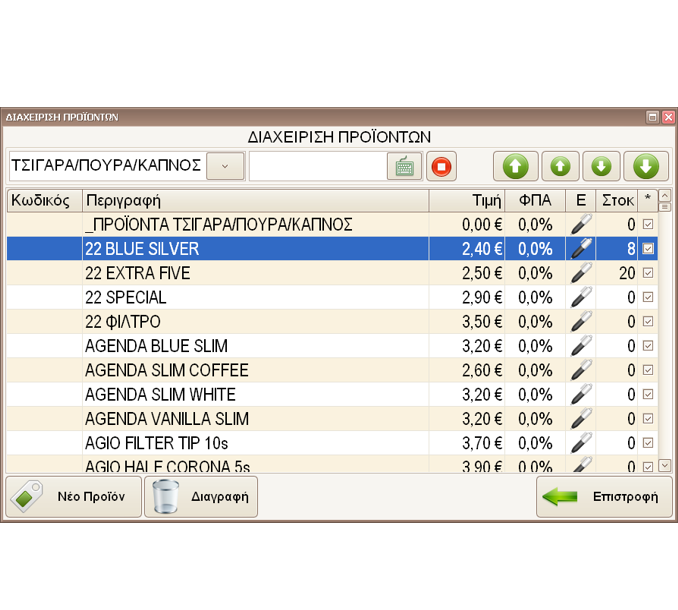
Task: Open the on-screen keyboard icon
Action: pos(404,166)
